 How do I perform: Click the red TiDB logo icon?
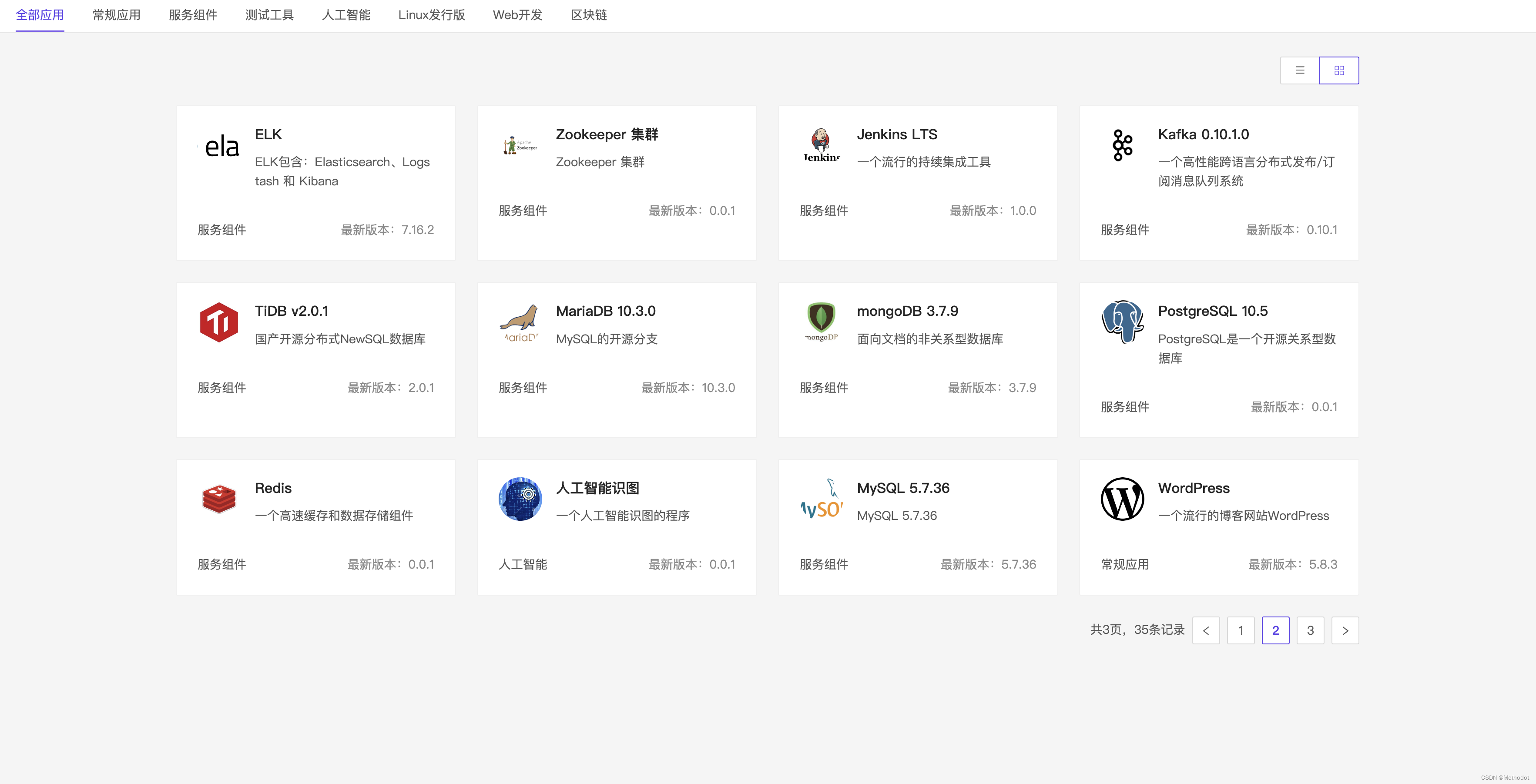219,322
